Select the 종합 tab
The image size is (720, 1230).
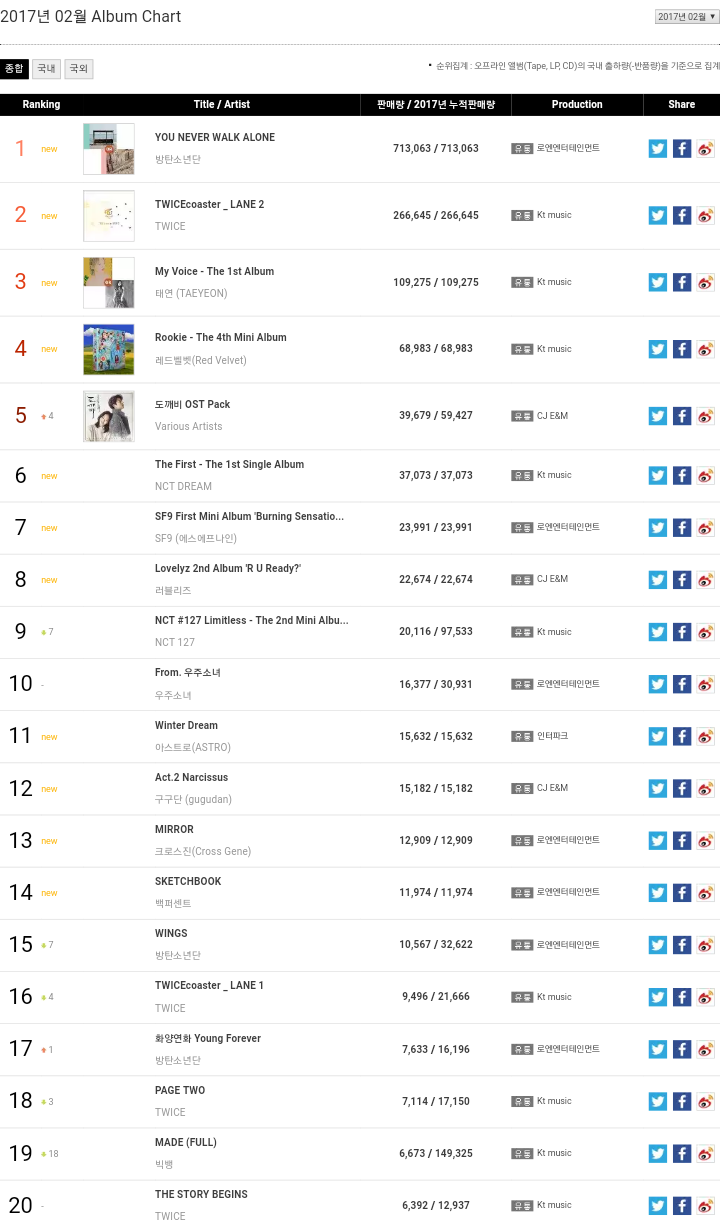click(x=14, y=69)
